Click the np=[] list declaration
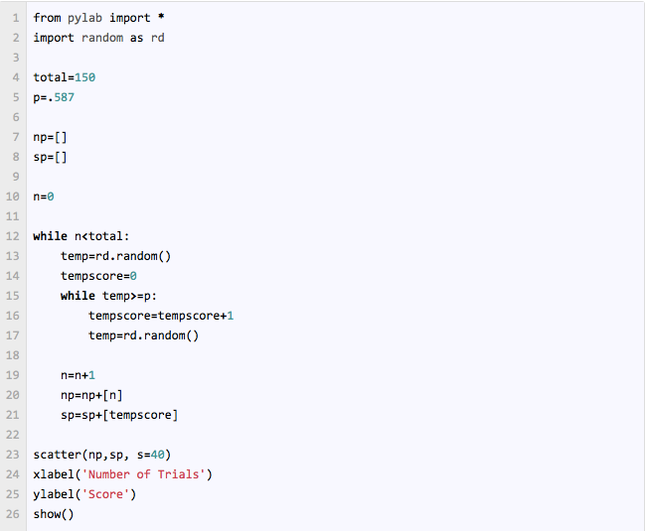Screen dimensions: 645x531 (50, 137)
